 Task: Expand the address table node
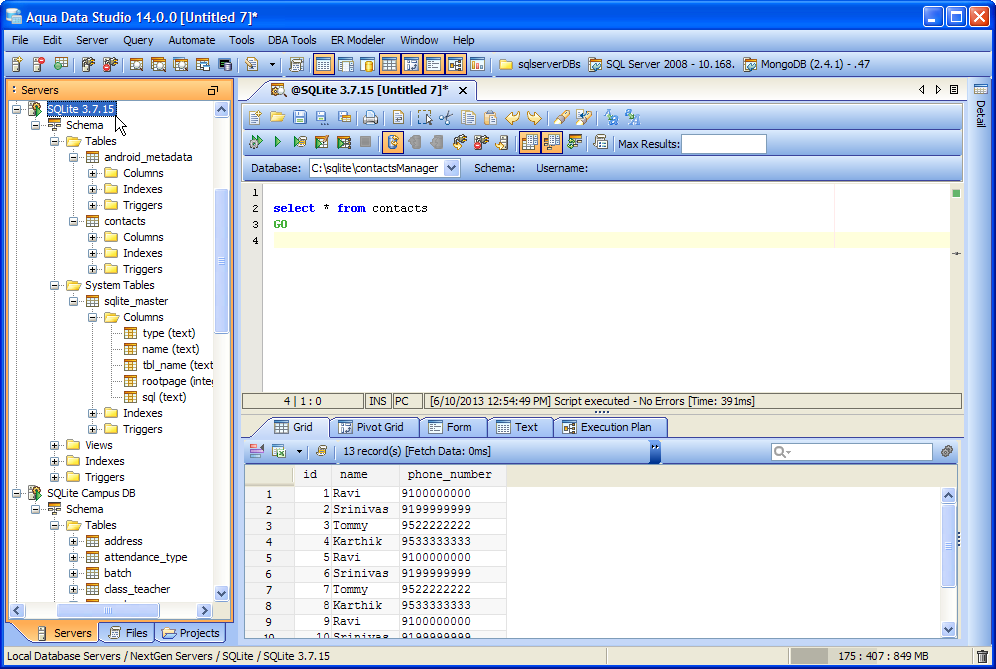click(74, 541)
